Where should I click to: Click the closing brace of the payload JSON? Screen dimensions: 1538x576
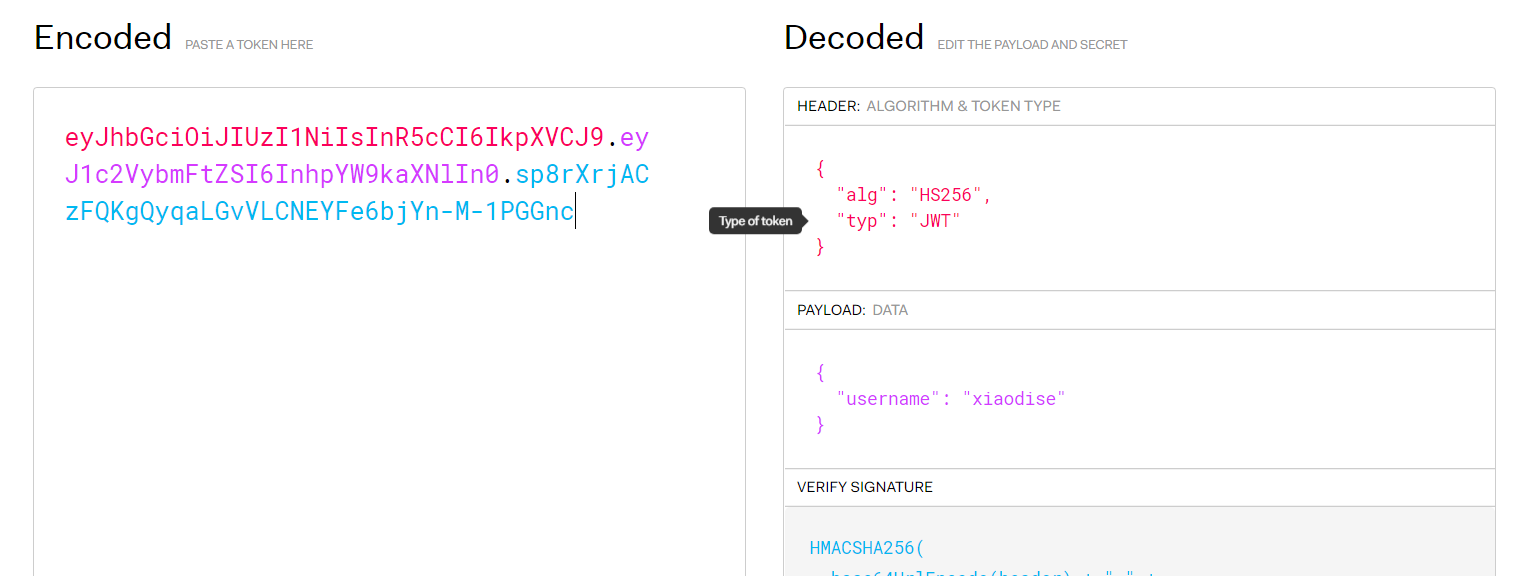pyautogui.click(x=821, y=425)
